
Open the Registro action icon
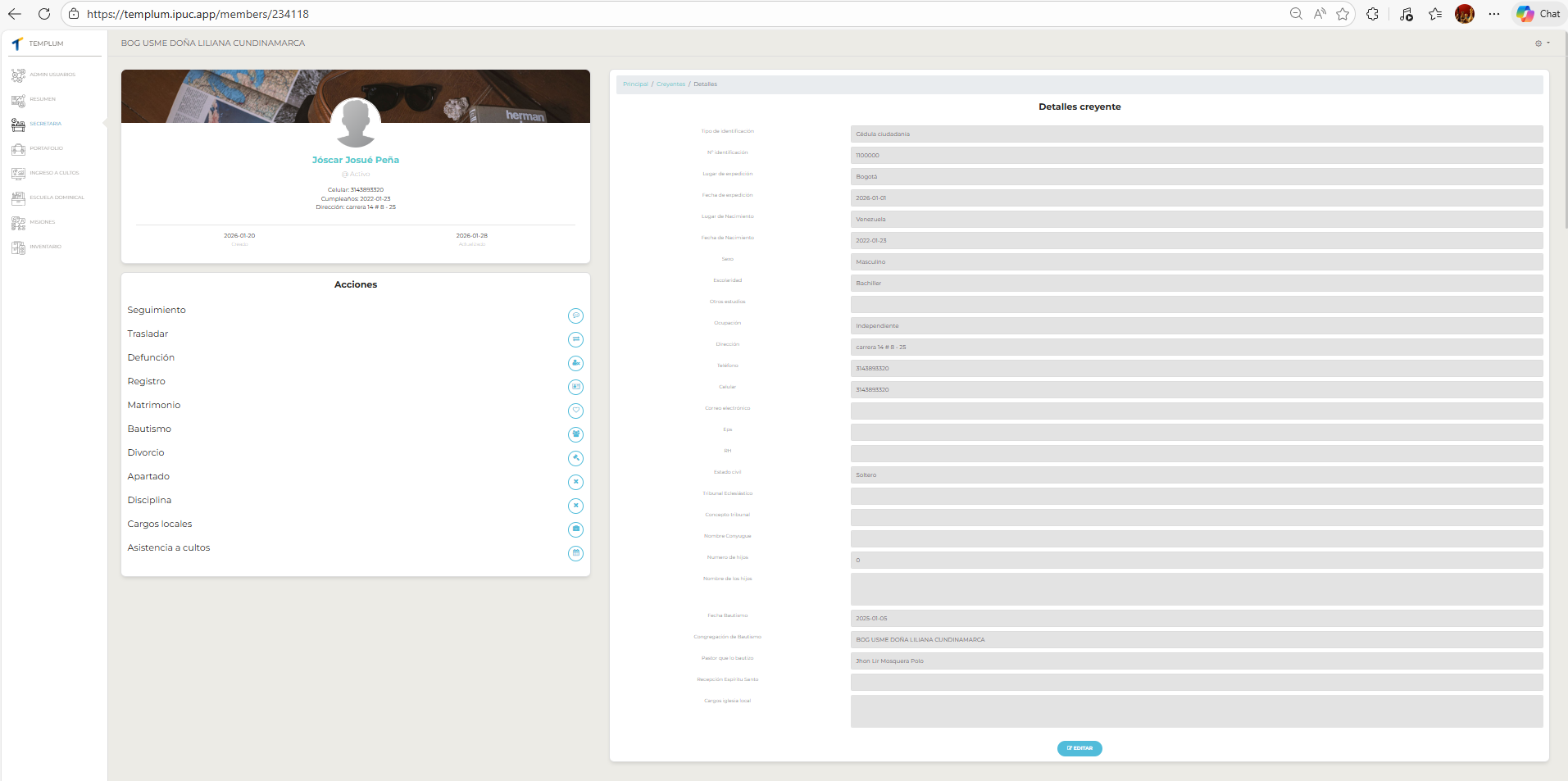[575, 387]
